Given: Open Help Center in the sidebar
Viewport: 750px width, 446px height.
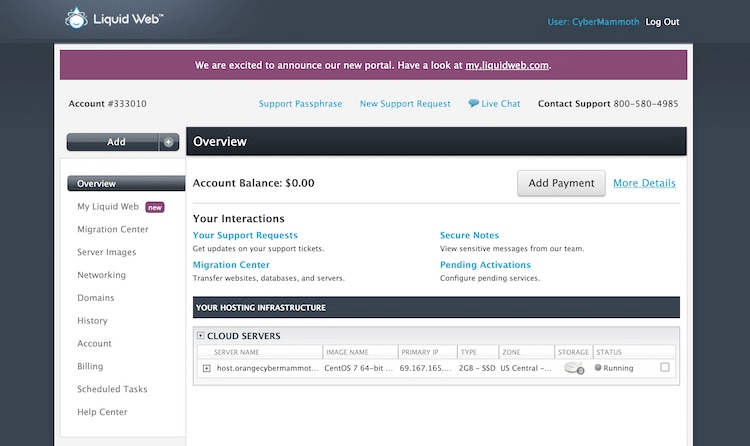Looking at the screenshot, I should point(102,412).
